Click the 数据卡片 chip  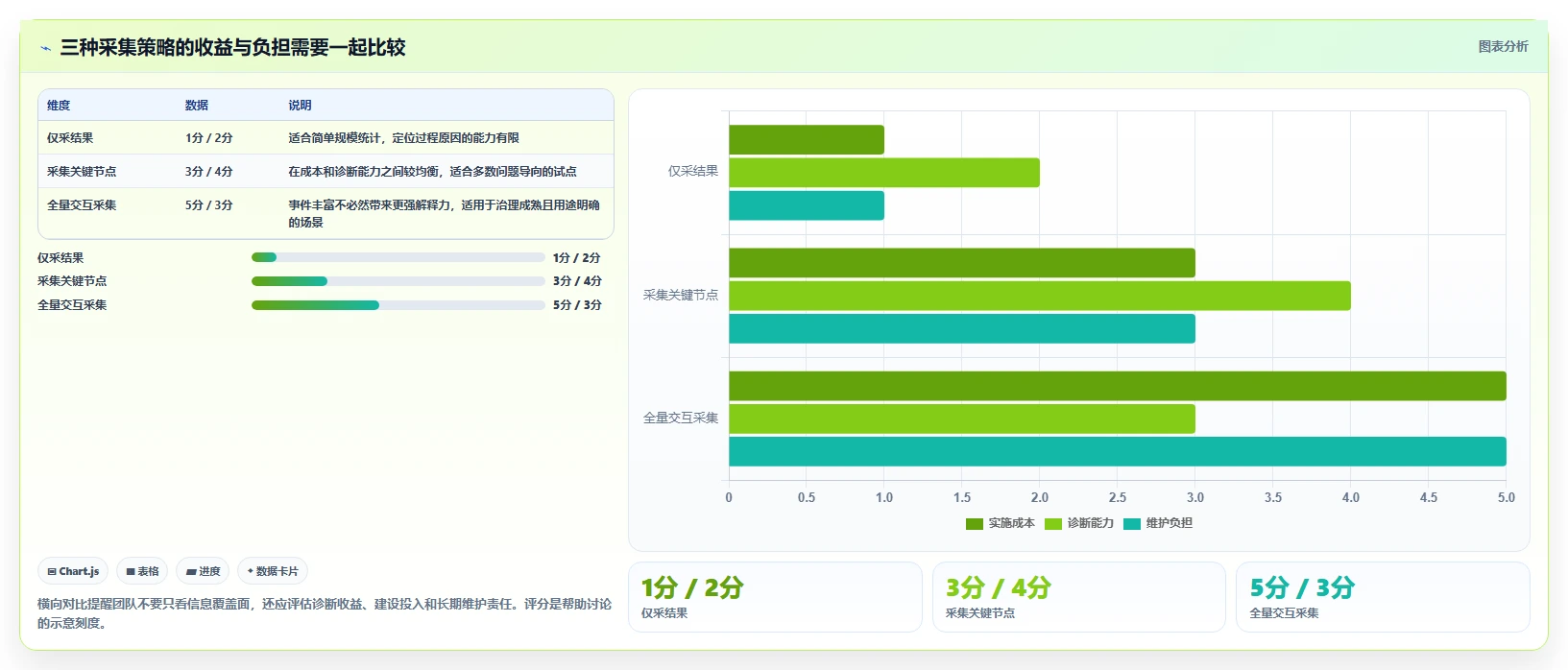click(273, 571)
